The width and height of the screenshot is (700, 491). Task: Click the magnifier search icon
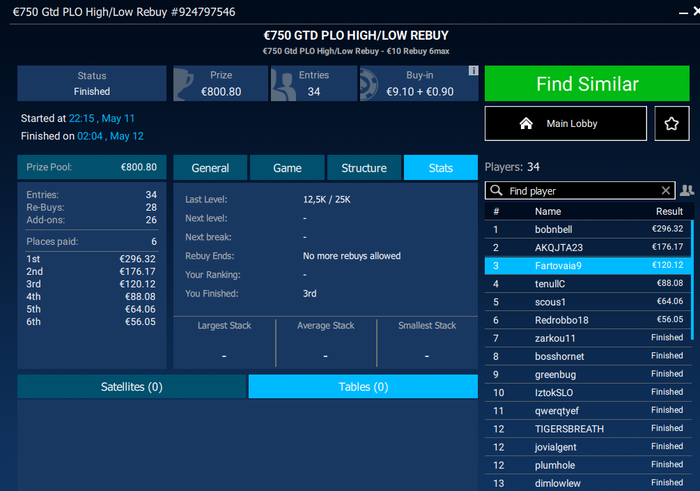pyautogui.click(x=496, y=191)
